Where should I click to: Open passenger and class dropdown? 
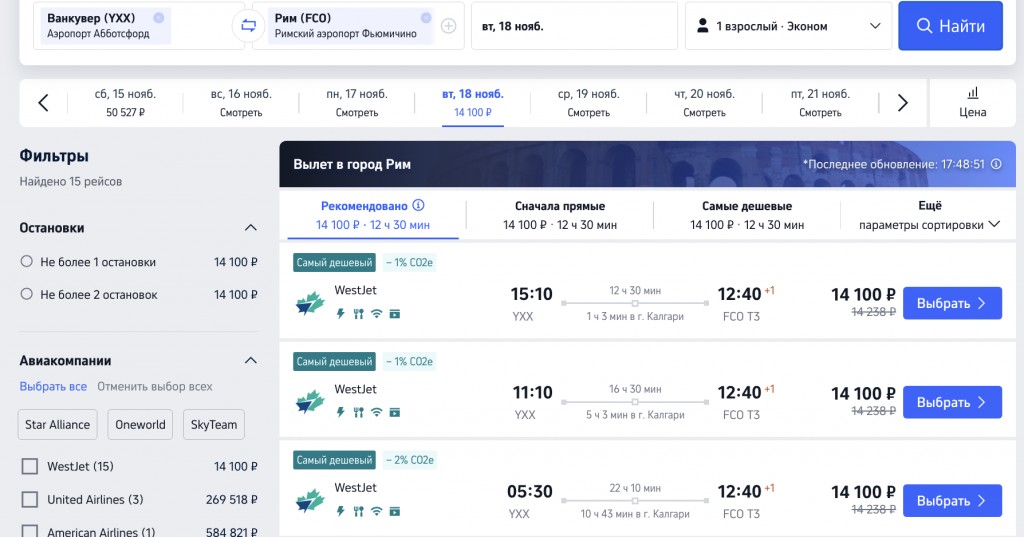pos(787,26)
